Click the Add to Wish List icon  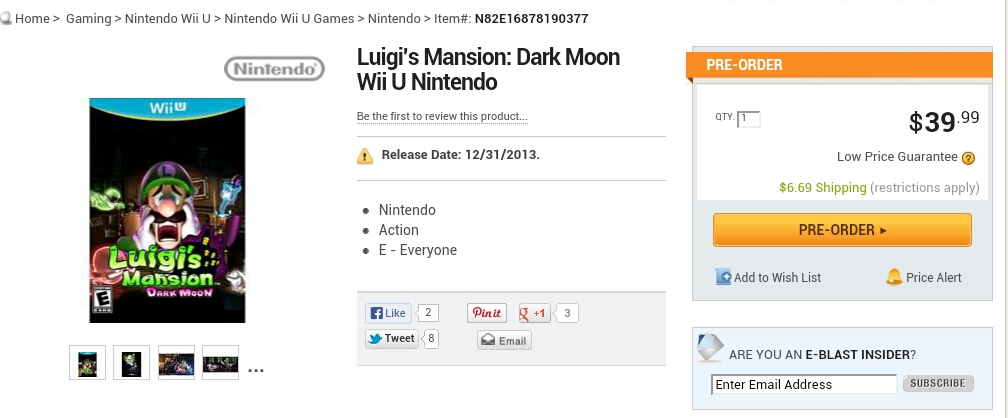tap(724, 277)
